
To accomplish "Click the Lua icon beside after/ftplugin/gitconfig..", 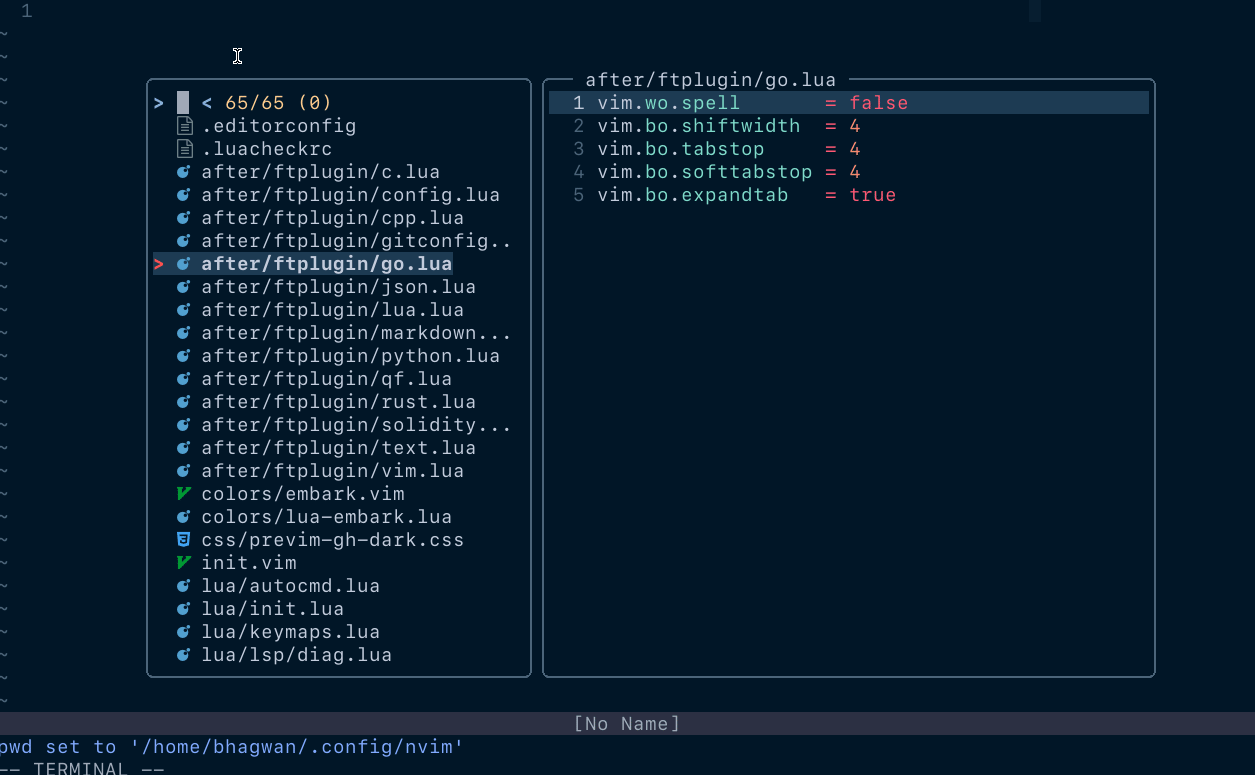I will [184, 241].
